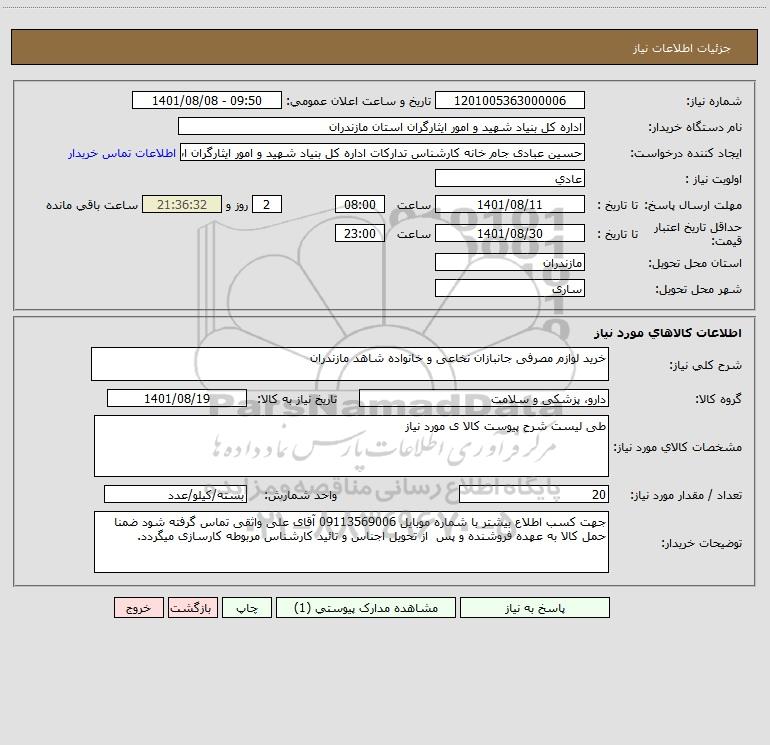Click the تاریخ و ساعت اعلان عمومی label
This screenshot has height=745, width=770.
358,101
